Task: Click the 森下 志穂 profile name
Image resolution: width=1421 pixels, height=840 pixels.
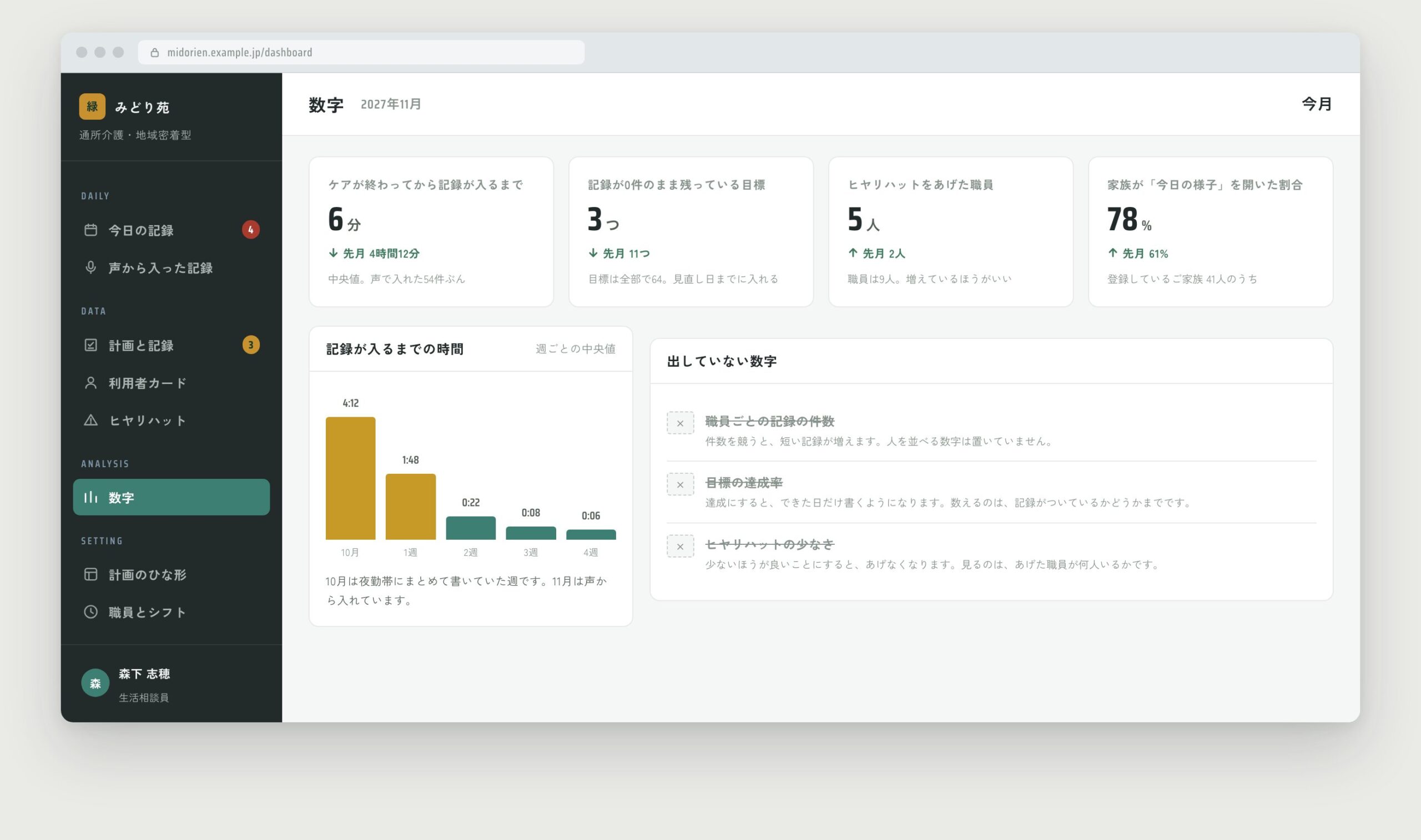Action: point(144,674)
